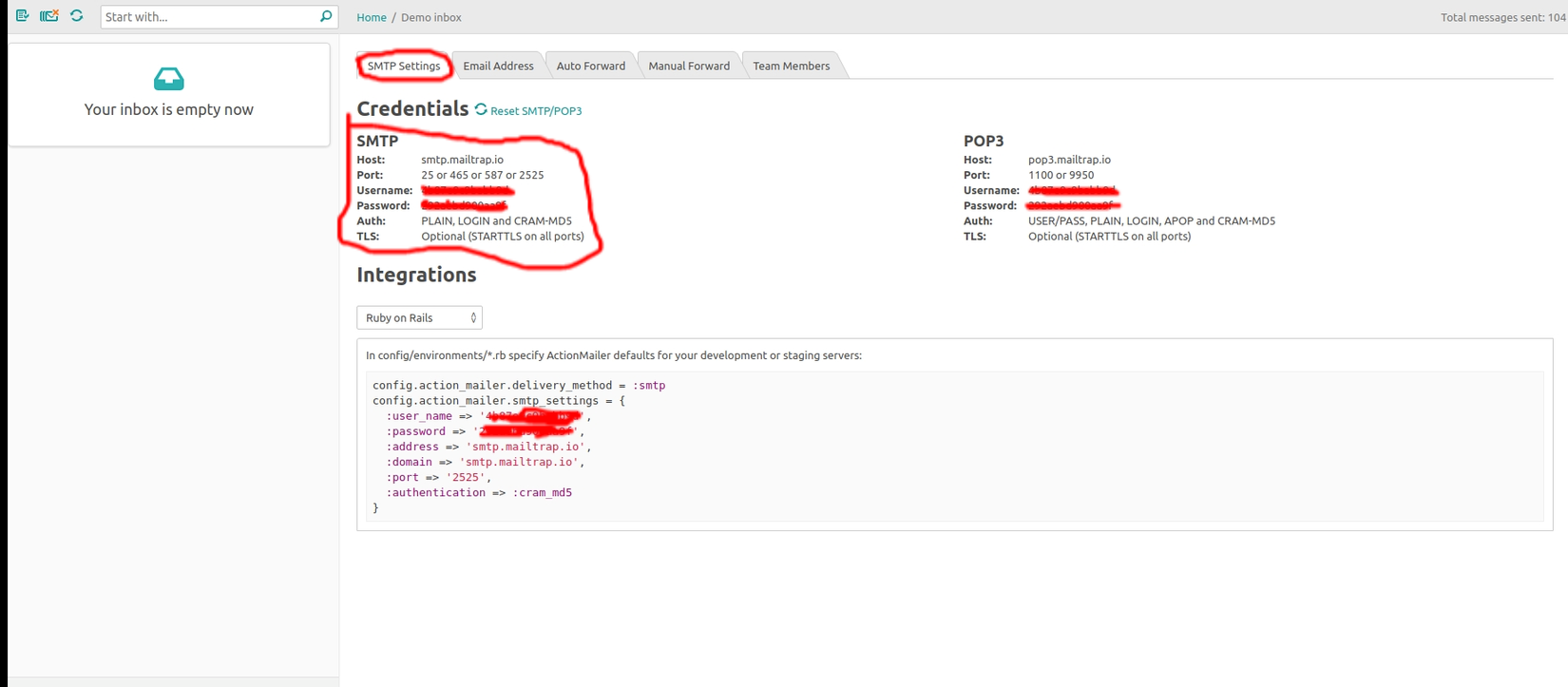Click the code line 'config.action_mailer.delivery_method = :smtp'
This screenshot has height=687, width=1568.
tap(519, 385)
